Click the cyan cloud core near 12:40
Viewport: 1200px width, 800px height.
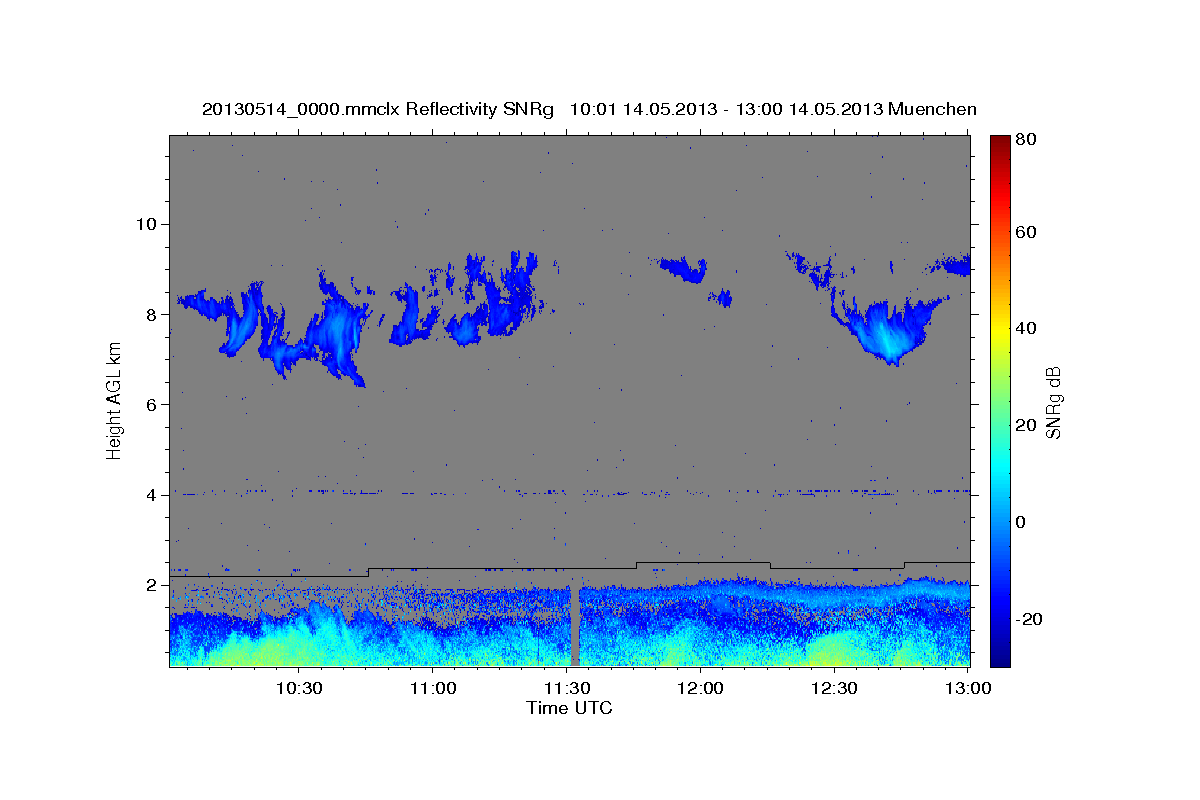(x=889, y=340)
